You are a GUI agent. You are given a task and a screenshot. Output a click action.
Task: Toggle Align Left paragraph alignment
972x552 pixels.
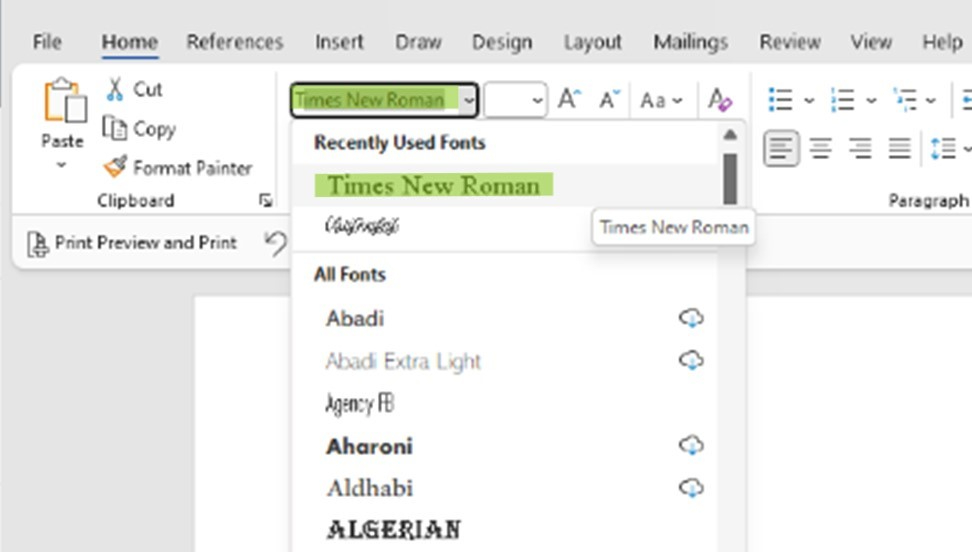[x=782, y=149]
